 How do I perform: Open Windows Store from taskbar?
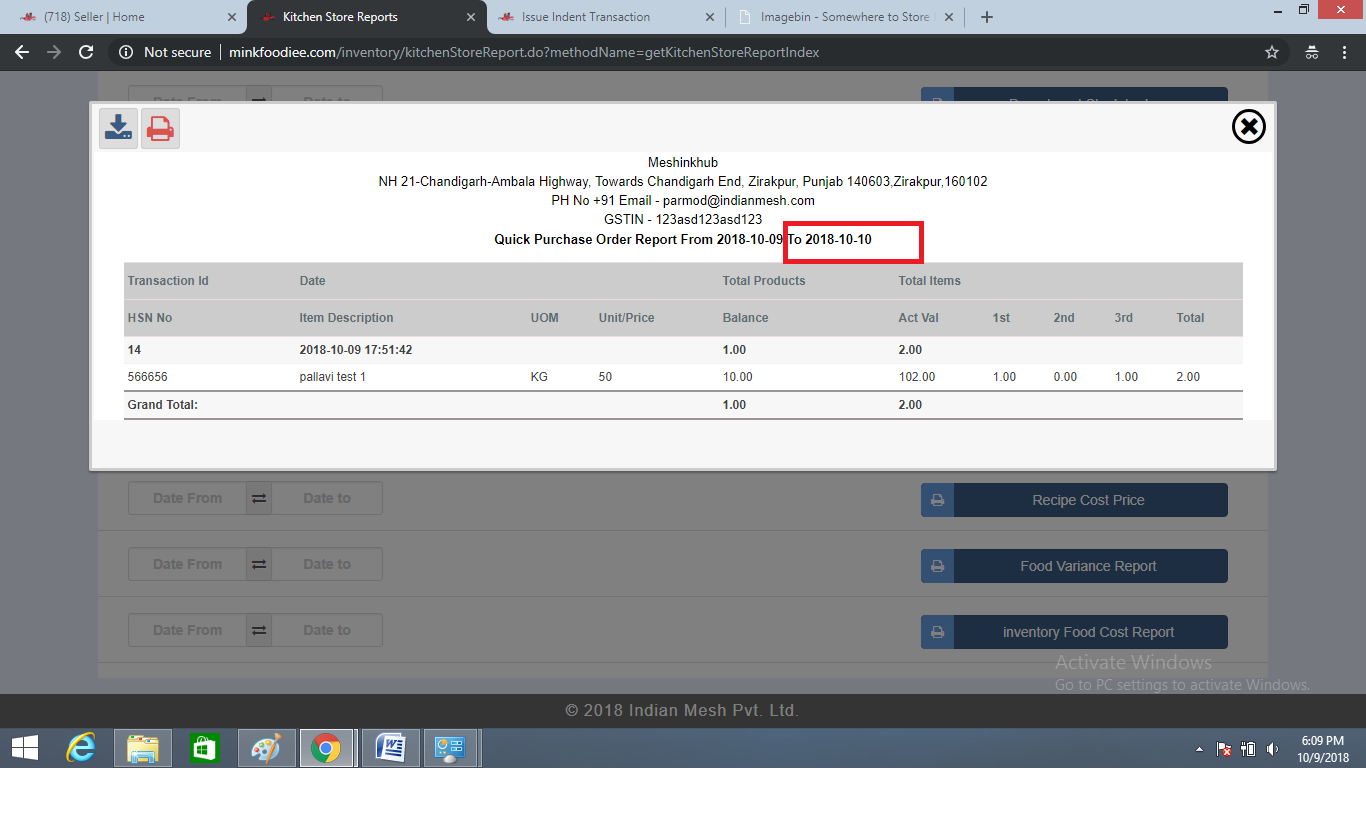(x=204, y=748)
